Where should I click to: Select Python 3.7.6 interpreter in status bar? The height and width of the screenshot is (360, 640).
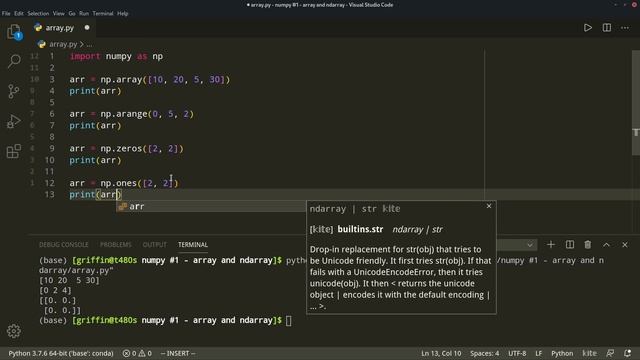[61, 353]
